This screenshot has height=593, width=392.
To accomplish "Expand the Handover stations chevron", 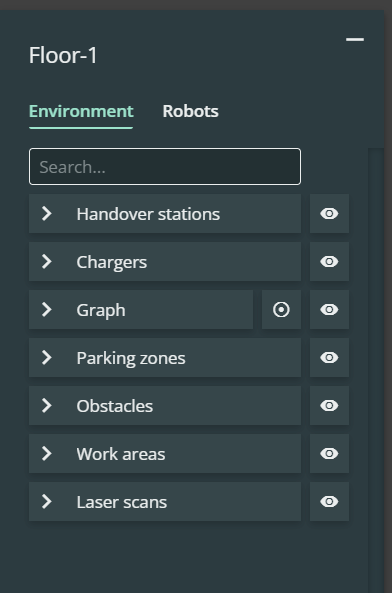I will [46, 214].
